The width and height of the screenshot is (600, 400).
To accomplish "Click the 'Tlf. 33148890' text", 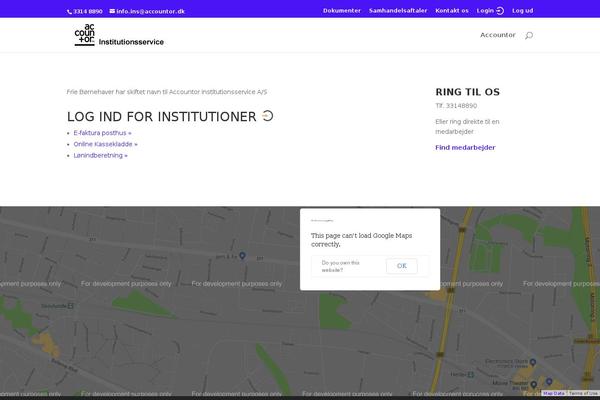I will [456, 106].
